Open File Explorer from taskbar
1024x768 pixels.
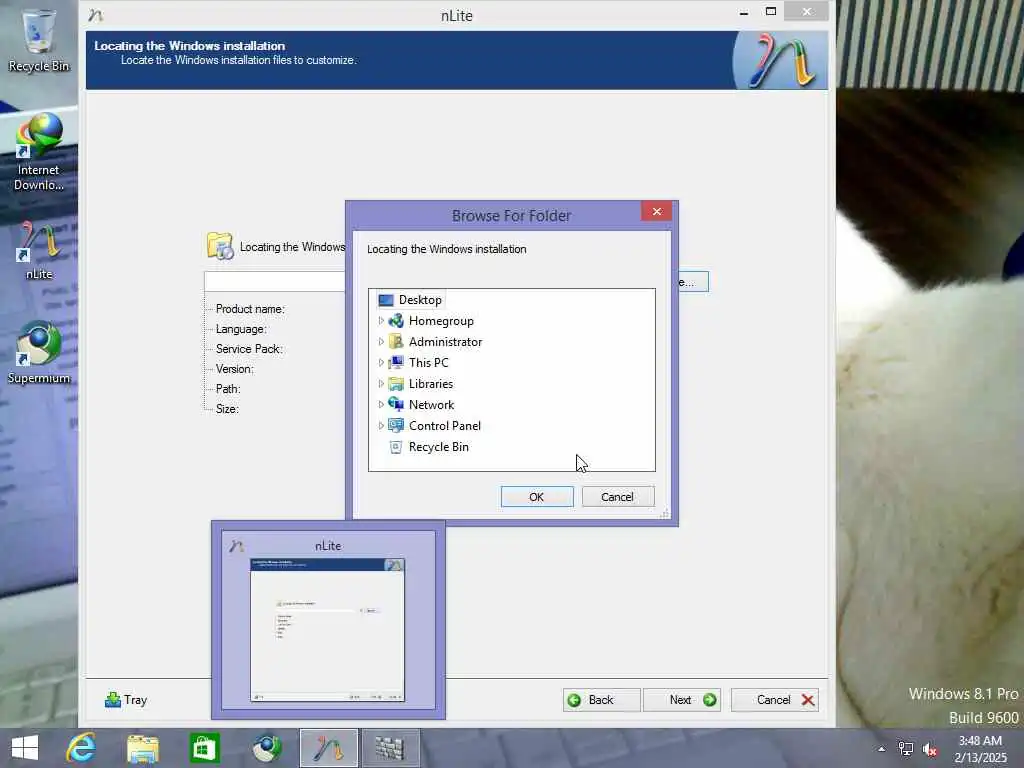point(142,748)
